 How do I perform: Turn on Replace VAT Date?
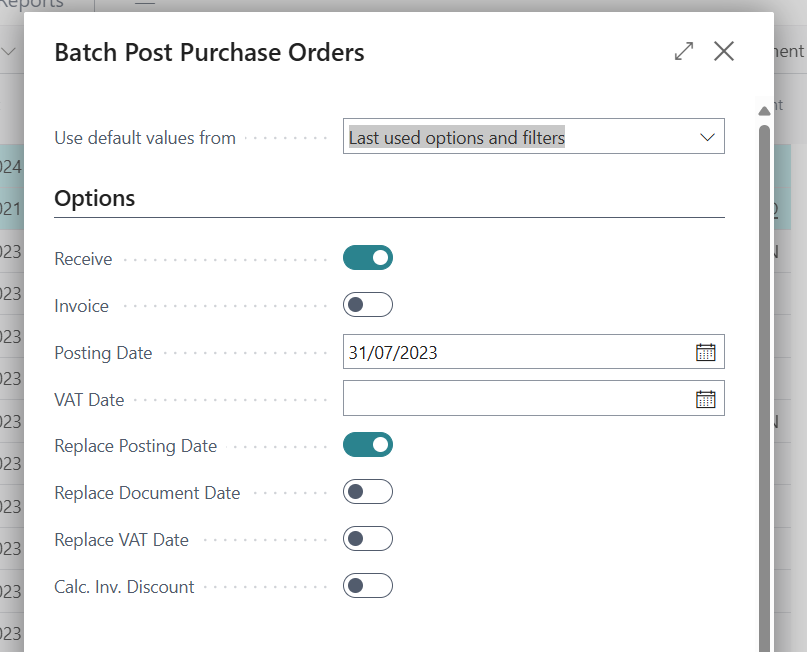point(368,539)
